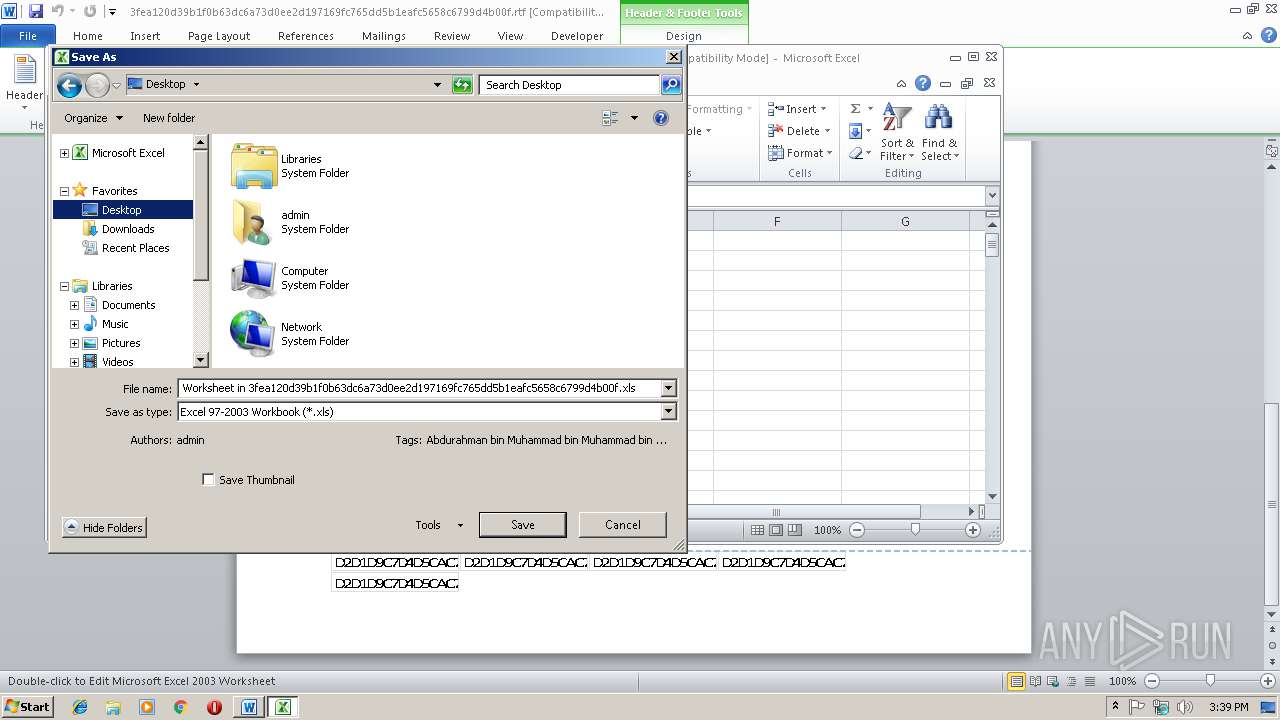The image size is (1280, 720).
Task: Click the New folder button
Action: [x=169, y=118]
